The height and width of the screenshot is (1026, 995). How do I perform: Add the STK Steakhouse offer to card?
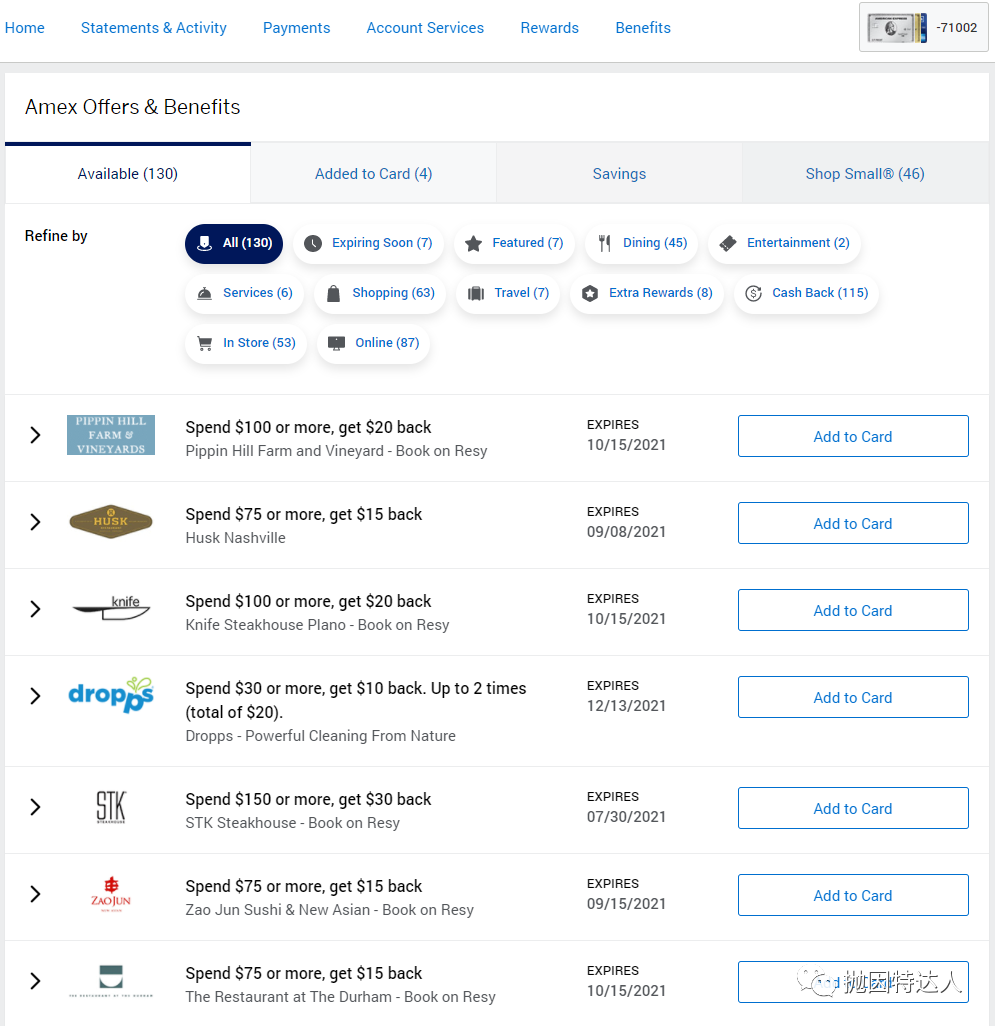click(x=852, y=808)
